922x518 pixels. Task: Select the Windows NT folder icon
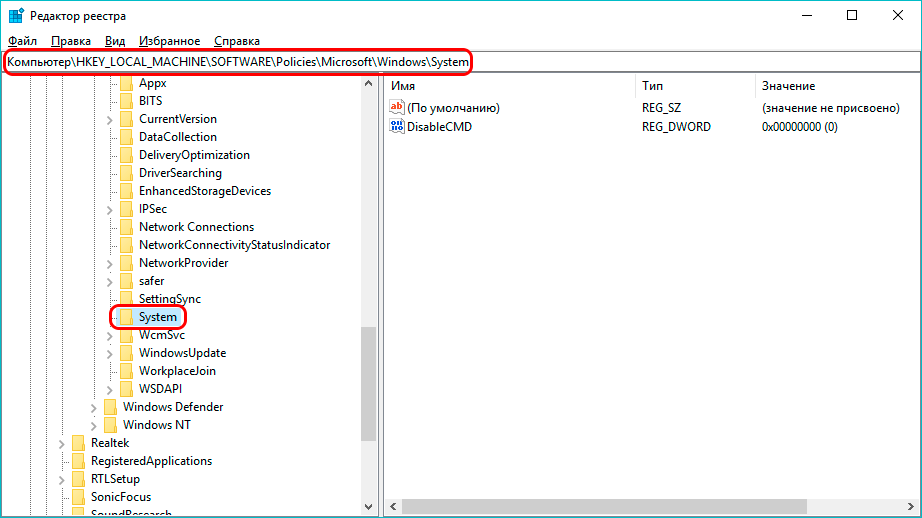pos(110,425)
